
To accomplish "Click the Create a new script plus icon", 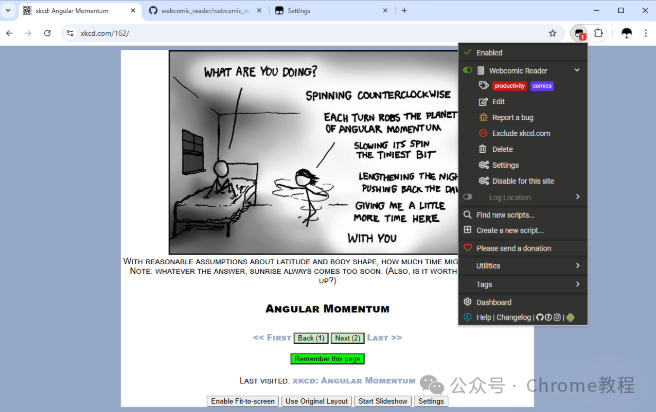I will coord(468,230).
